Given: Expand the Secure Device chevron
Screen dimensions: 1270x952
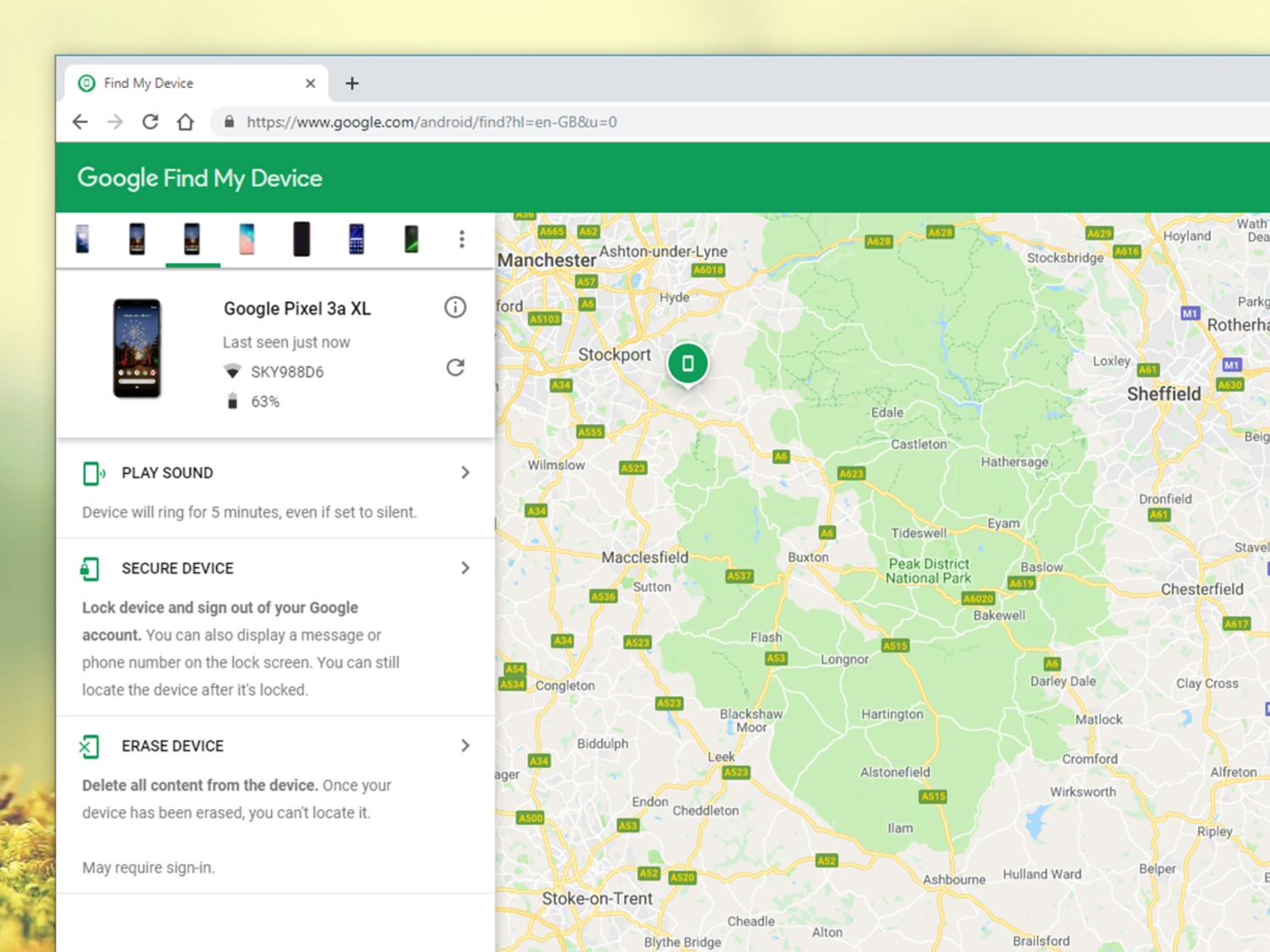Looking at the screenshot, I should click(466, 568).
